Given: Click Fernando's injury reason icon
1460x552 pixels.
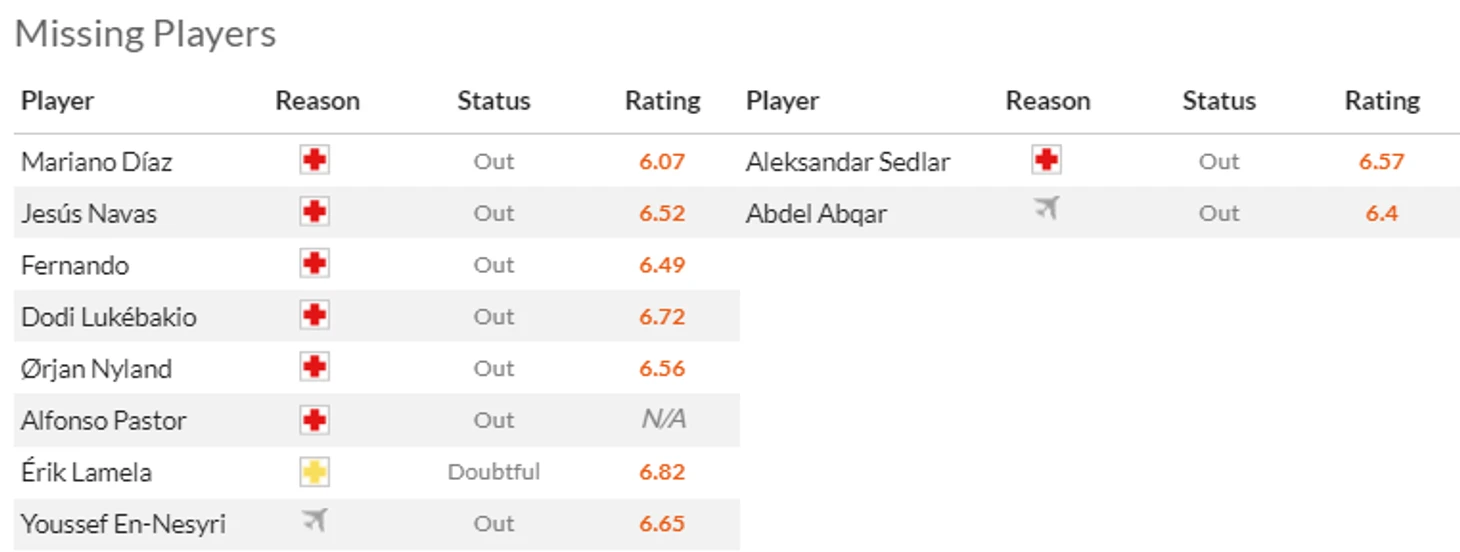Looking at the screenshot, I should [314, 264].
